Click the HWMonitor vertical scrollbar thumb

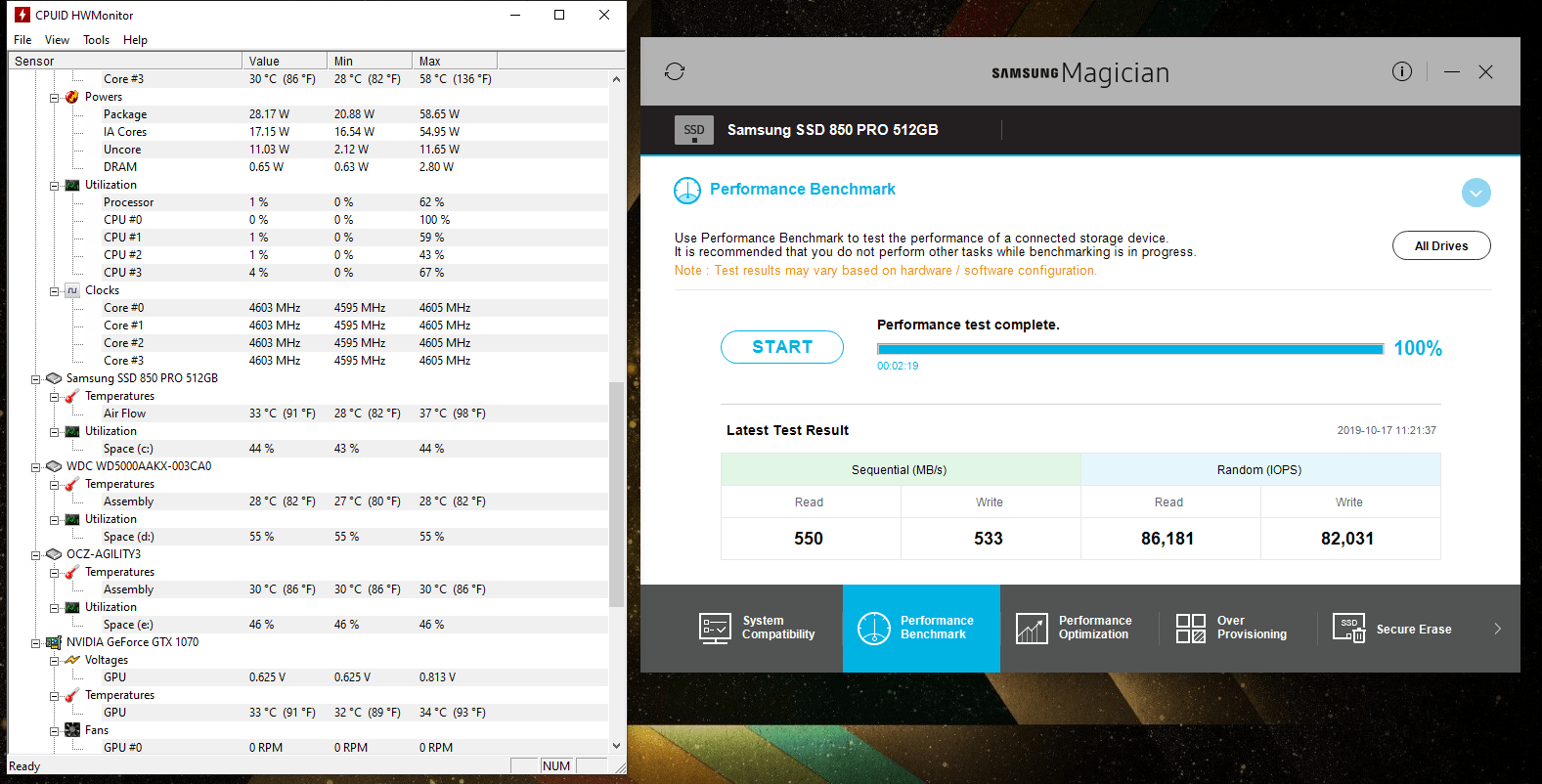point(616,495)
